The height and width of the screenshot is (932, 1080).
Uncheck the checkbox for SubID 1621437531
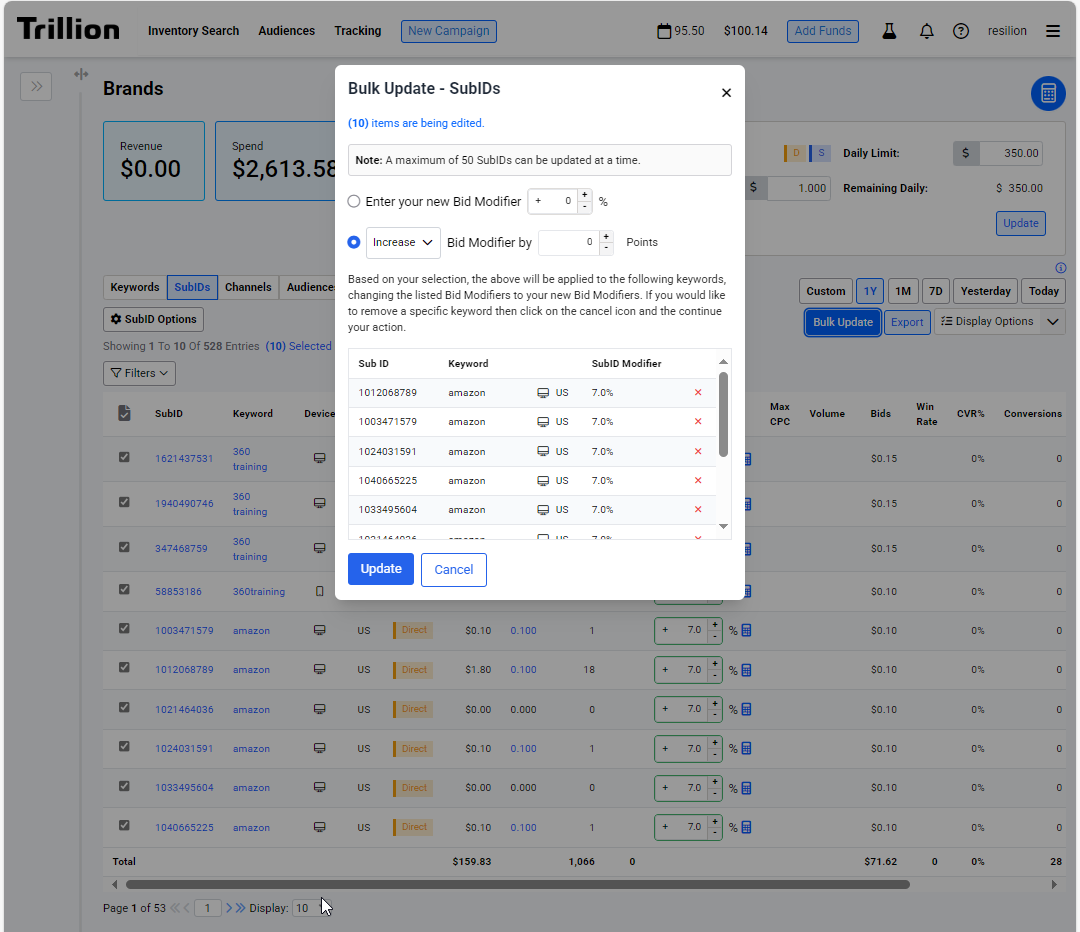pos(124,457)
